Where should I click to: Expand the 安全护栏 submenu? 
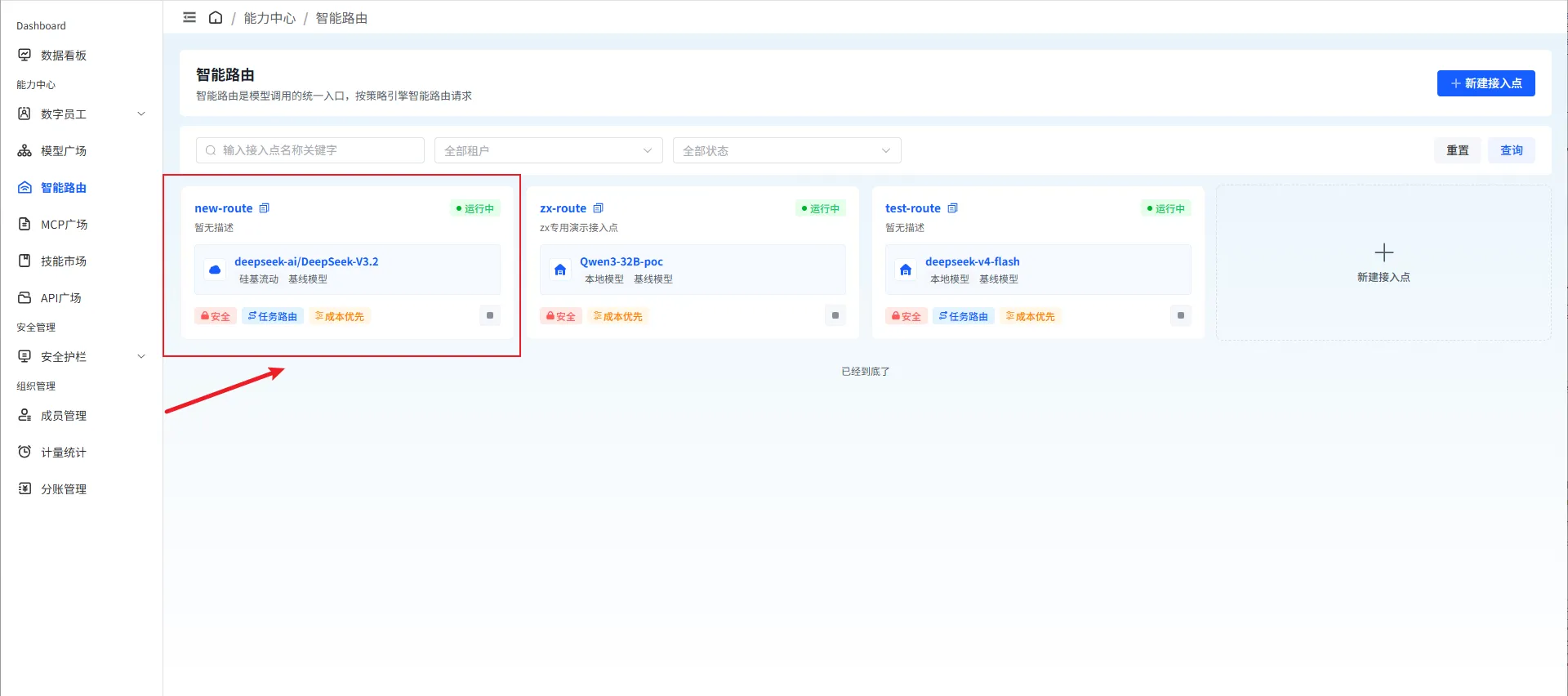(141, 356)
